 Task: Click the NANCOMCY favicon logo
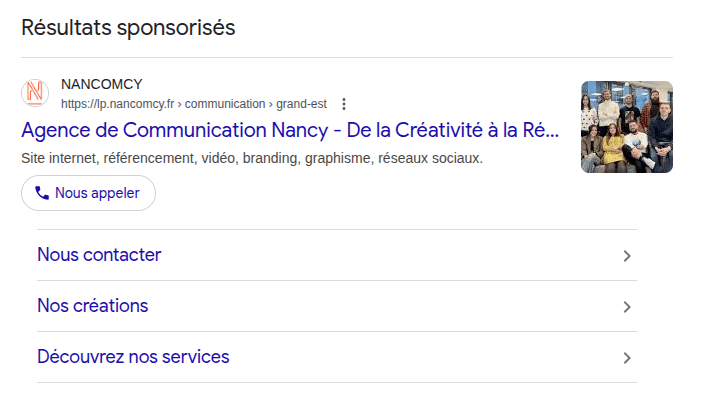pos(35,93)
